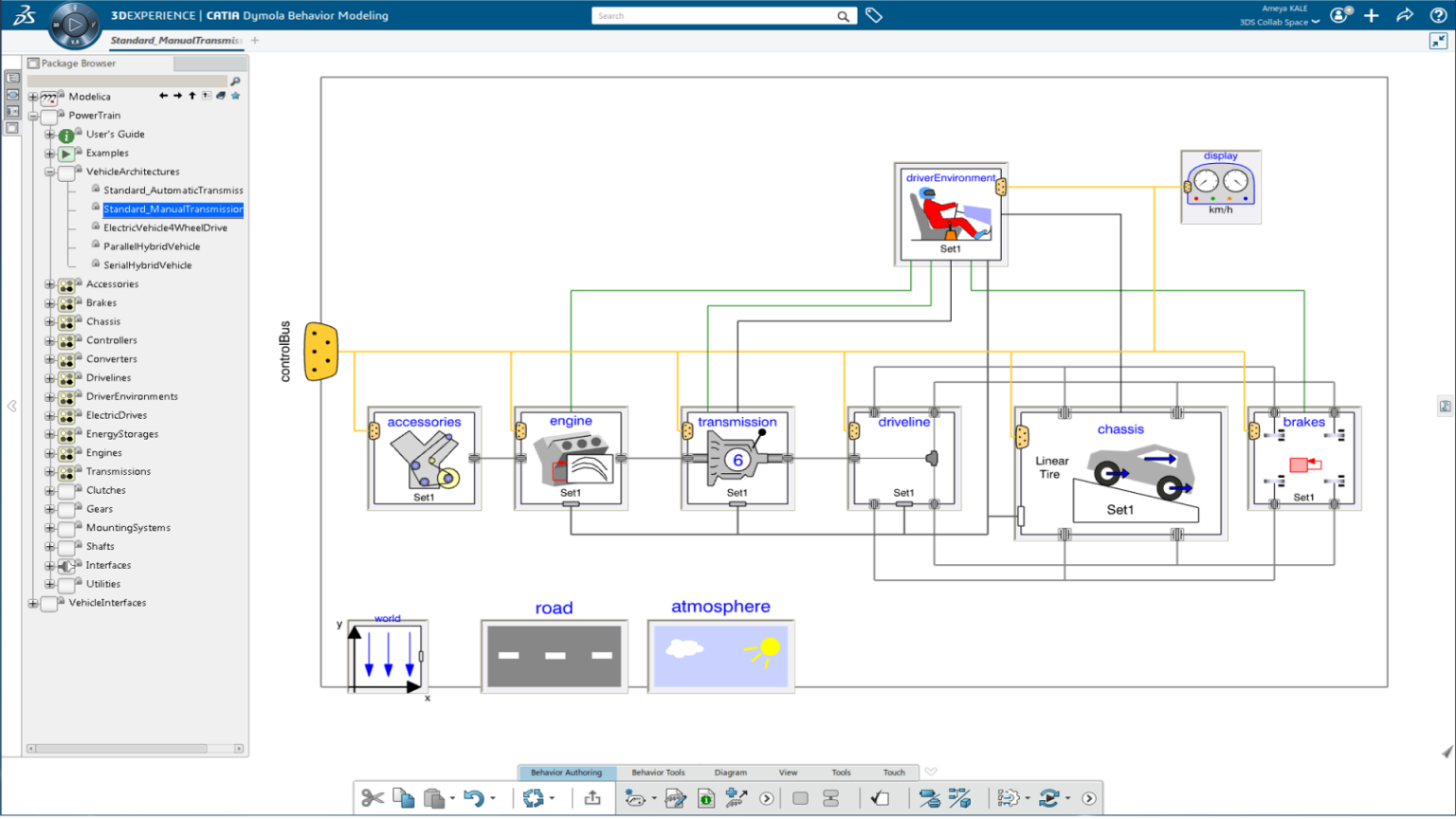Switch to the Behavior Tools tab
The height and width of the screenshot is (819, 1456).
point(658,773)
